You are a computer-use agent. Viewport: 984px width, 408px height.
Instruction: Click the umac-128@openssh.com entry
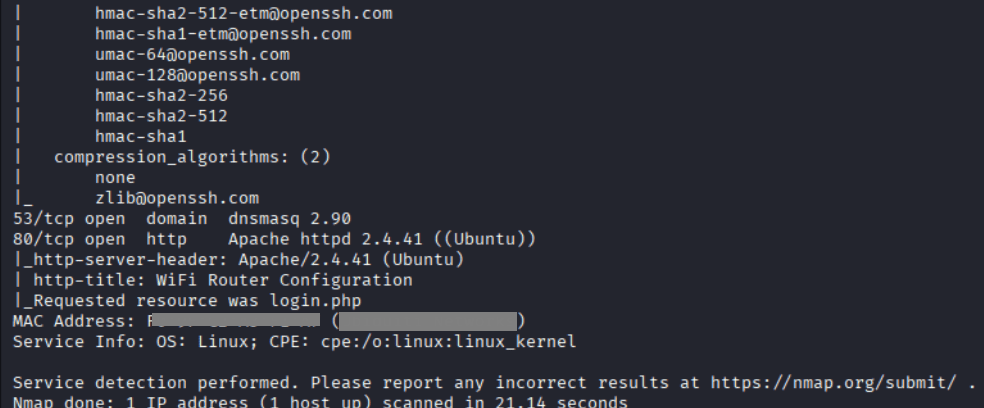197,75
